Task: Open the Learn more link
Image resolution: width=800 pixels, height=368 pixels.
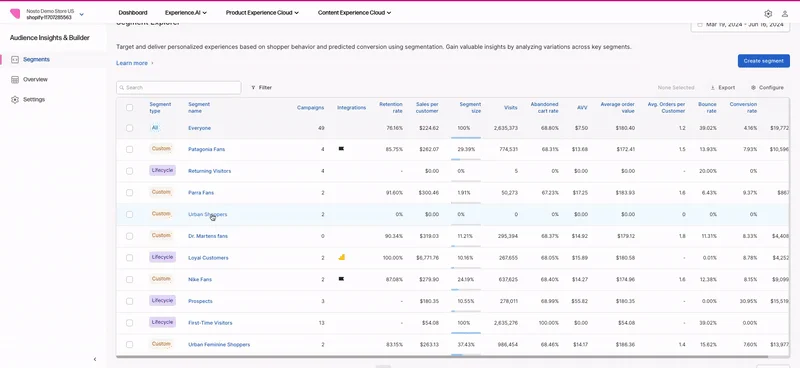Action: [135, 63]
